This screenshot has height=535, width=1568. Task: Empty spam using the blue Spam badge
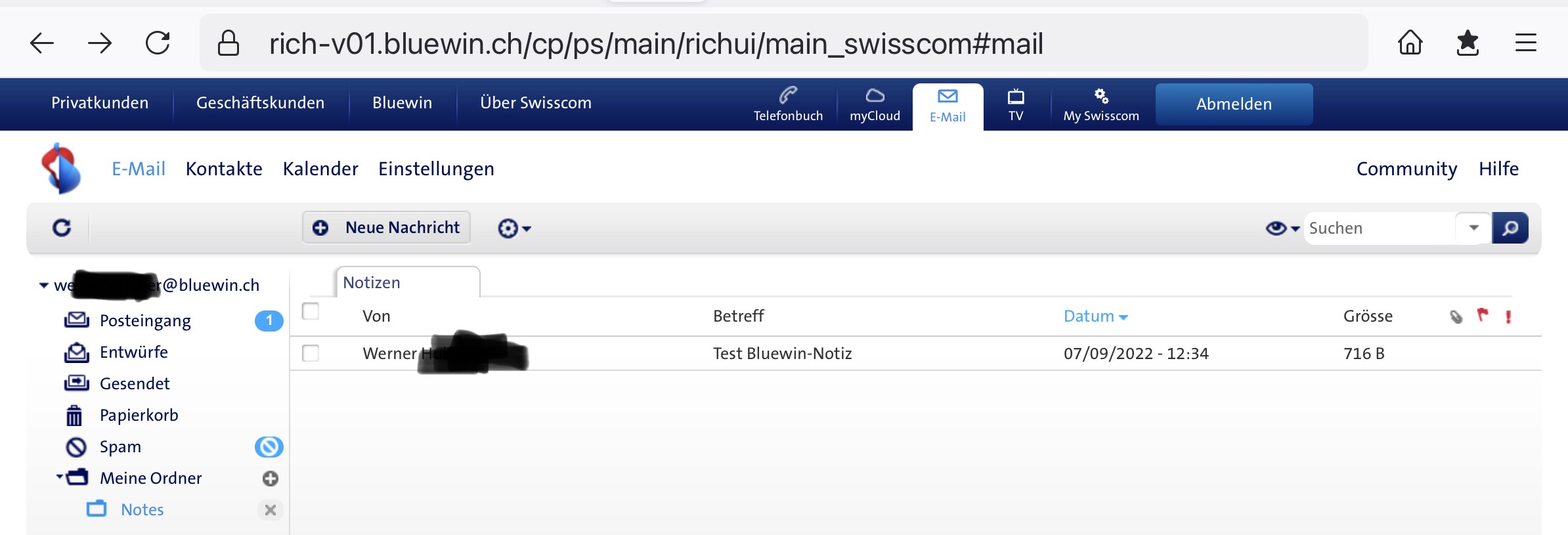tap(269, 447)
